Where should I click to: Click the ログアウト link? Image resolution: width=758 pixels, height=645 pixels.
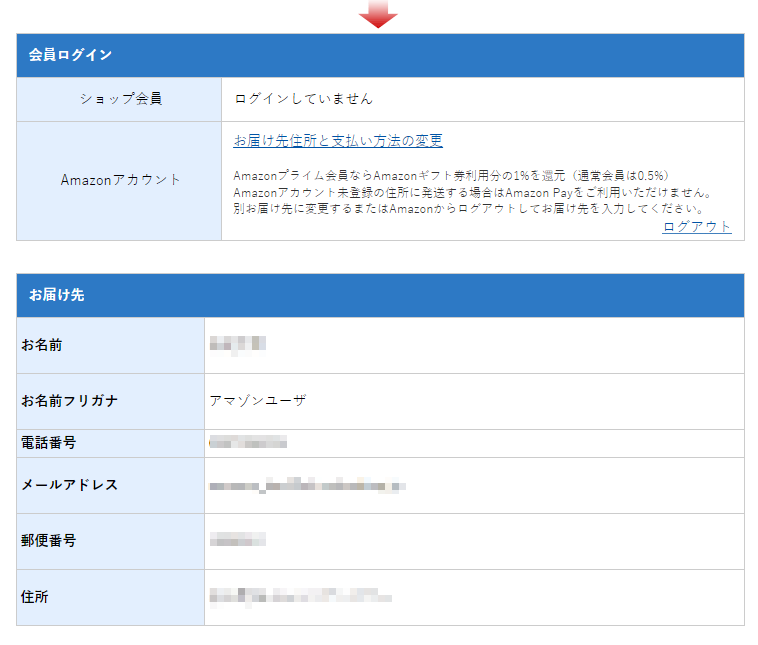point(696,227)
